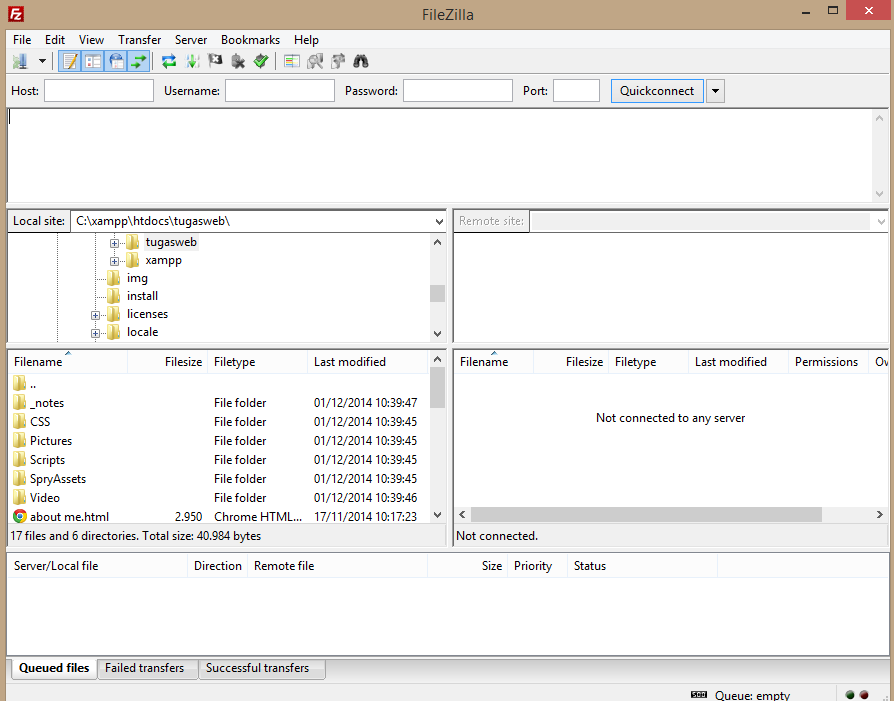Click the remote pane horizontal scrollbar
The height and width of the screenshot is (701, 894).
tap(647, 514)
